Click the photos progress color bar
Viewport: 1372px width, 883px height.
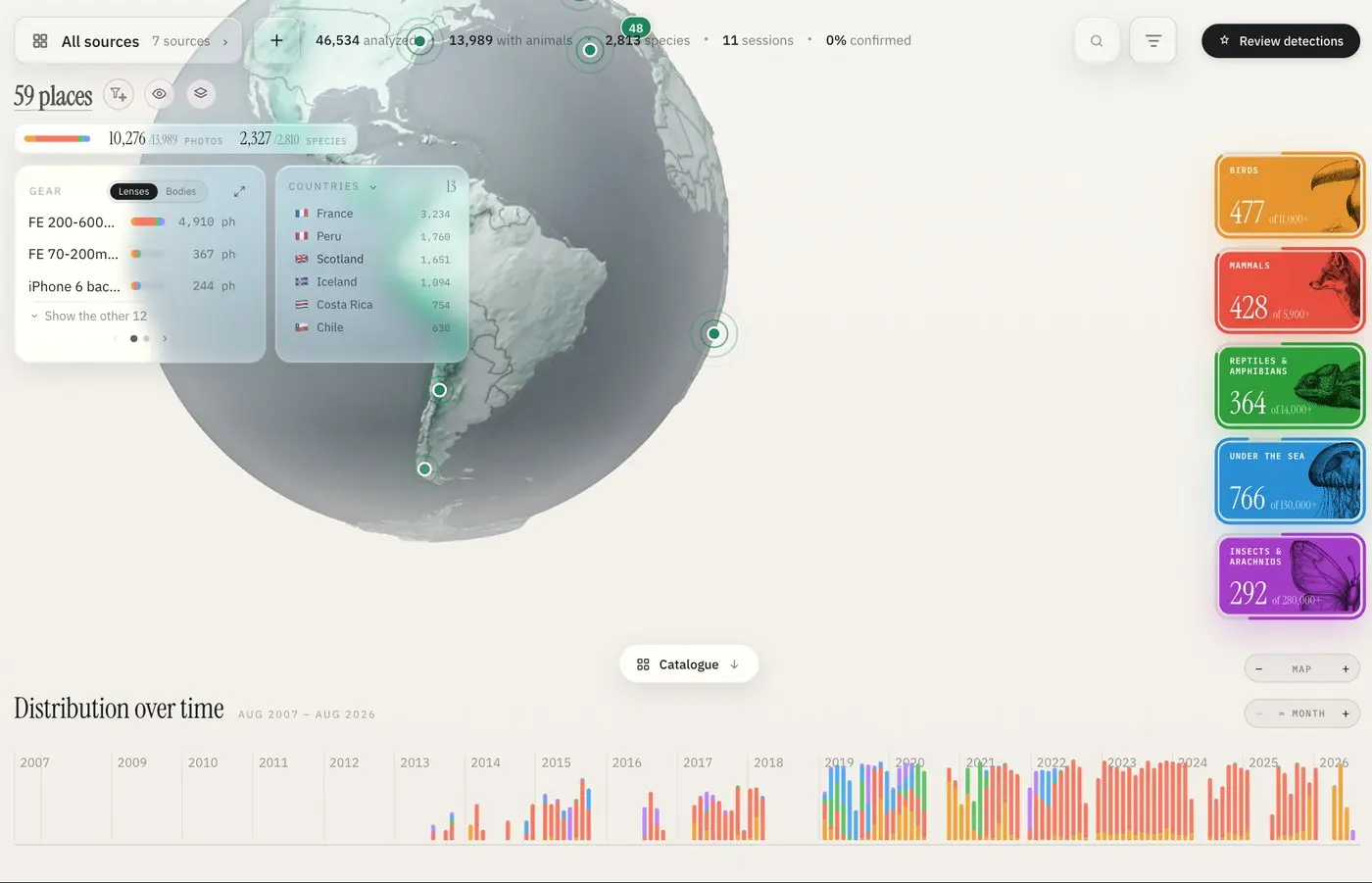pyautogui.click(x=57, y=138)
